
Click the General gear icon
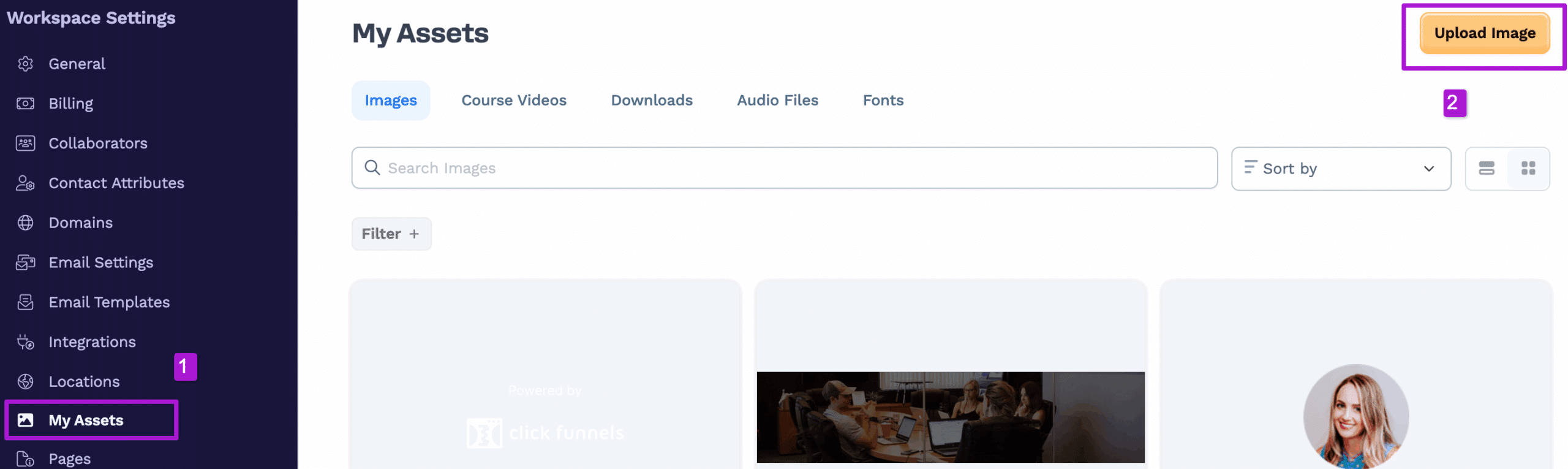[x=25, y=64]
